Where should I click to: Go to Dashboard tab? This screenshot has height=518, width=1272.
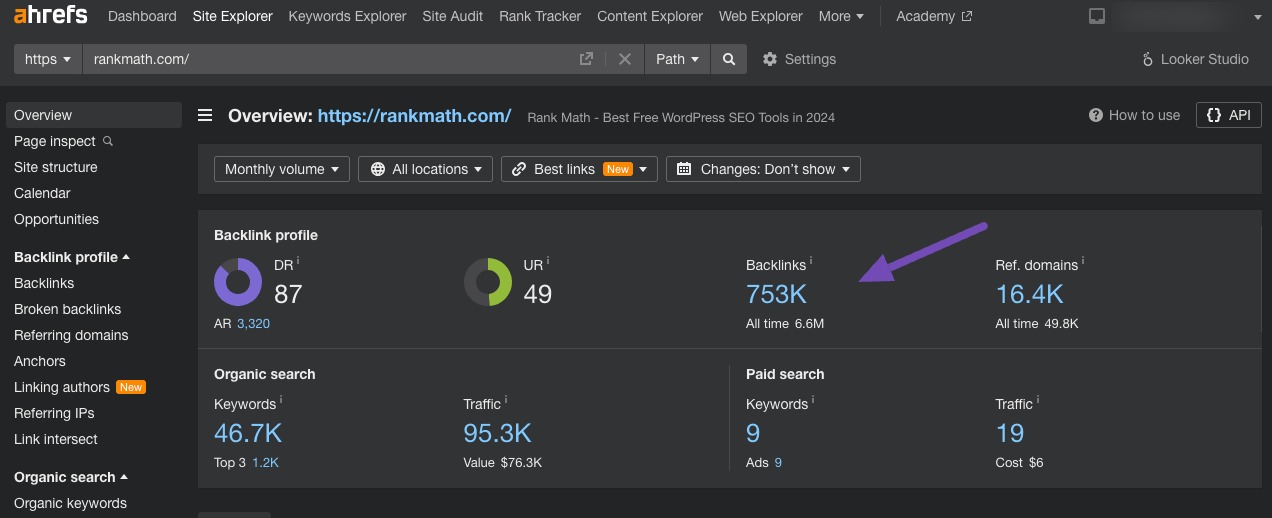point(142,16)
